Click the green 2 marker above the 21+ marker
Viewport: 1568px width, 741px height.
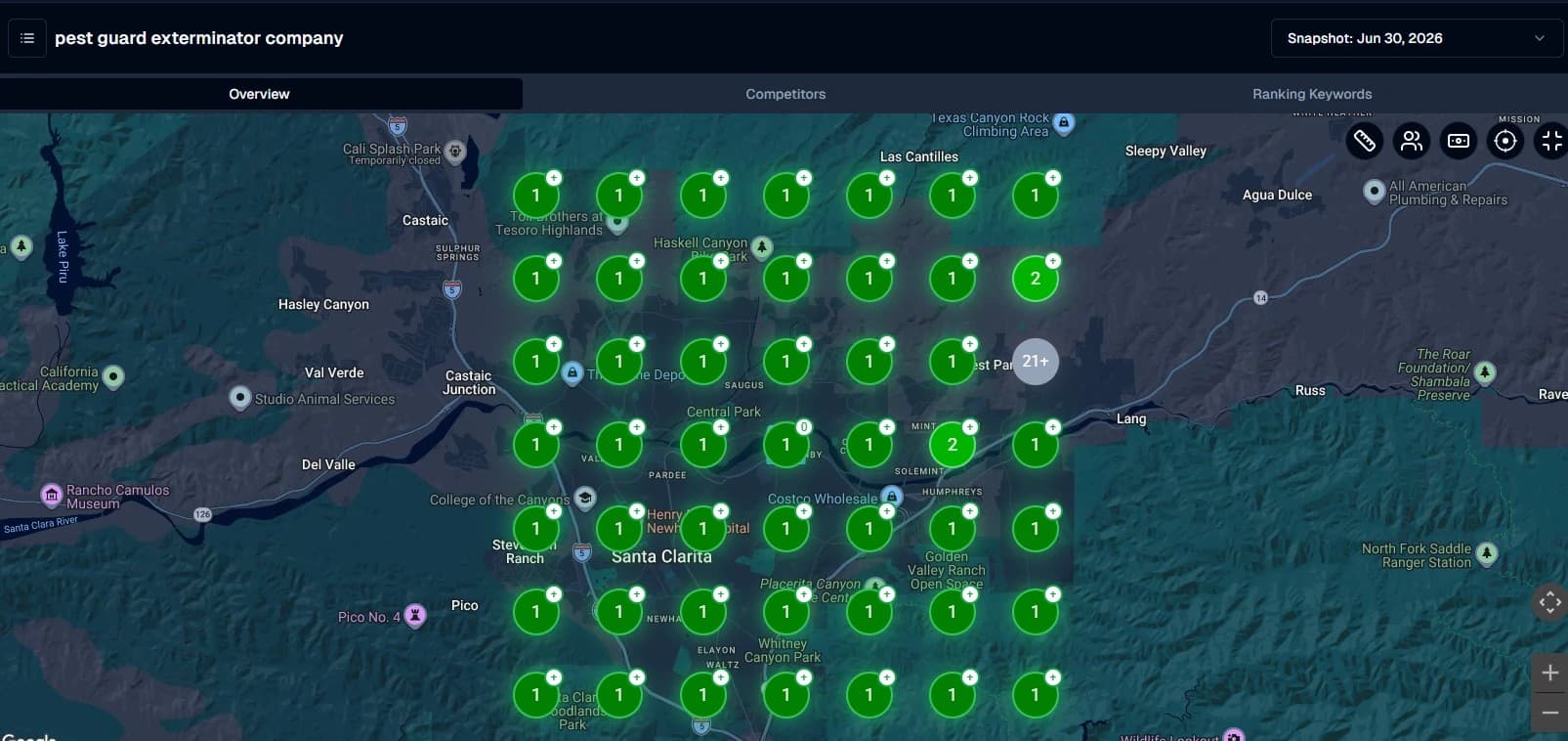click(x=1036, y=279)
